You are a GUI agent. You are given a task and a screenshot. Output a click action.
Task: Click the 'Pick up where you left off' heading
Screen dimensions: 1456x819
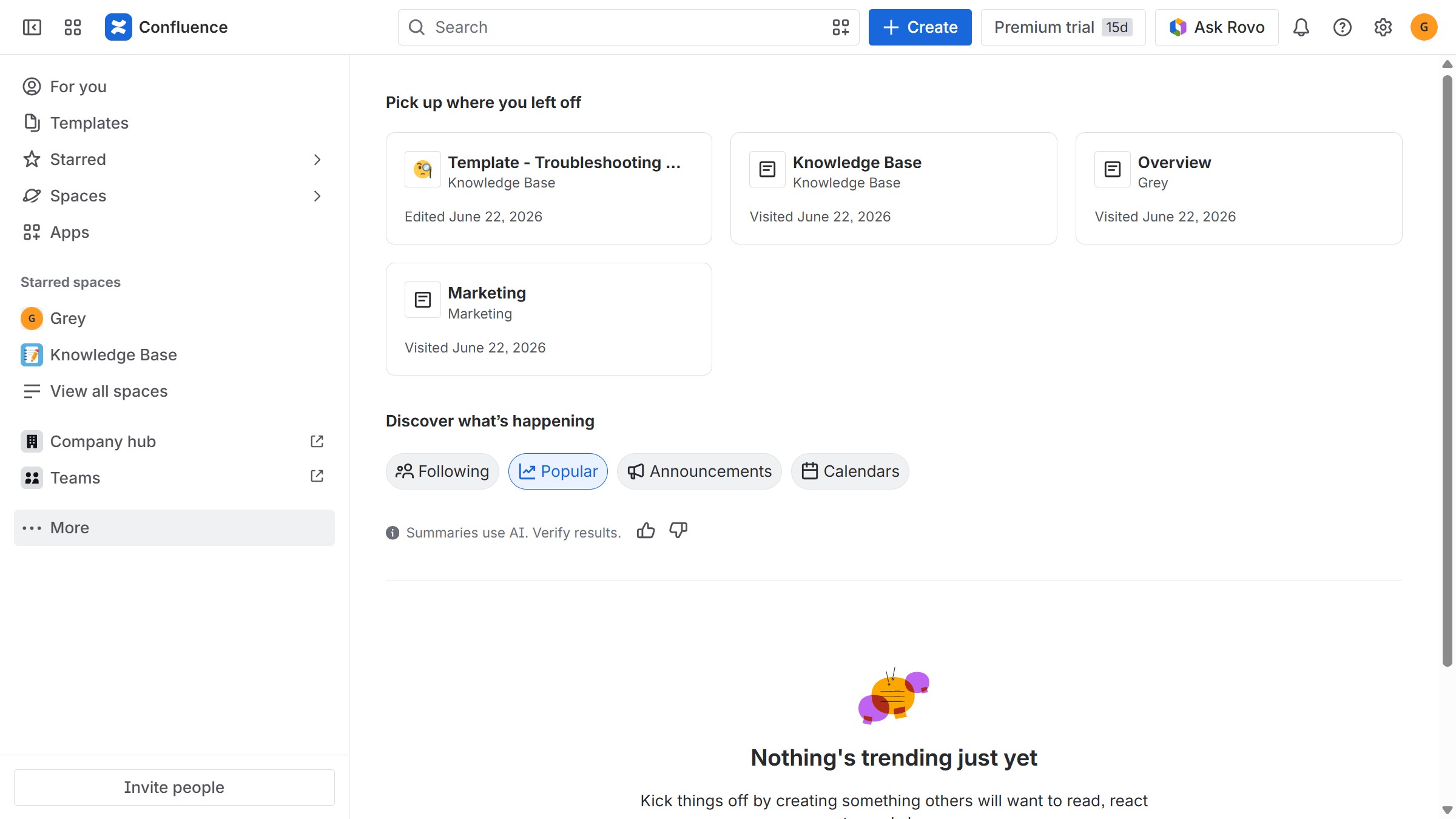[x=483, y=103]
